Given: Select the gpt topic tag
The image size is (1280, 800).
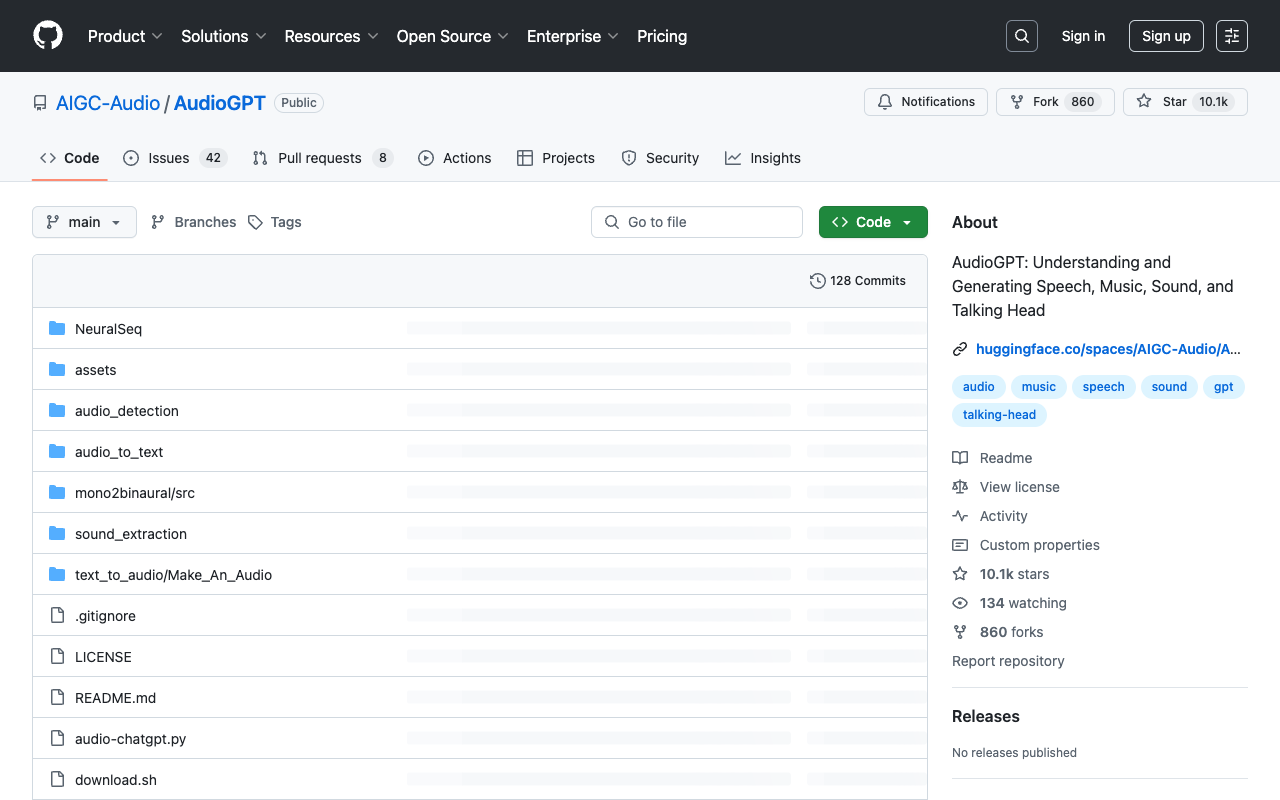Looking at the screenshot, I should coord(1224,387).
